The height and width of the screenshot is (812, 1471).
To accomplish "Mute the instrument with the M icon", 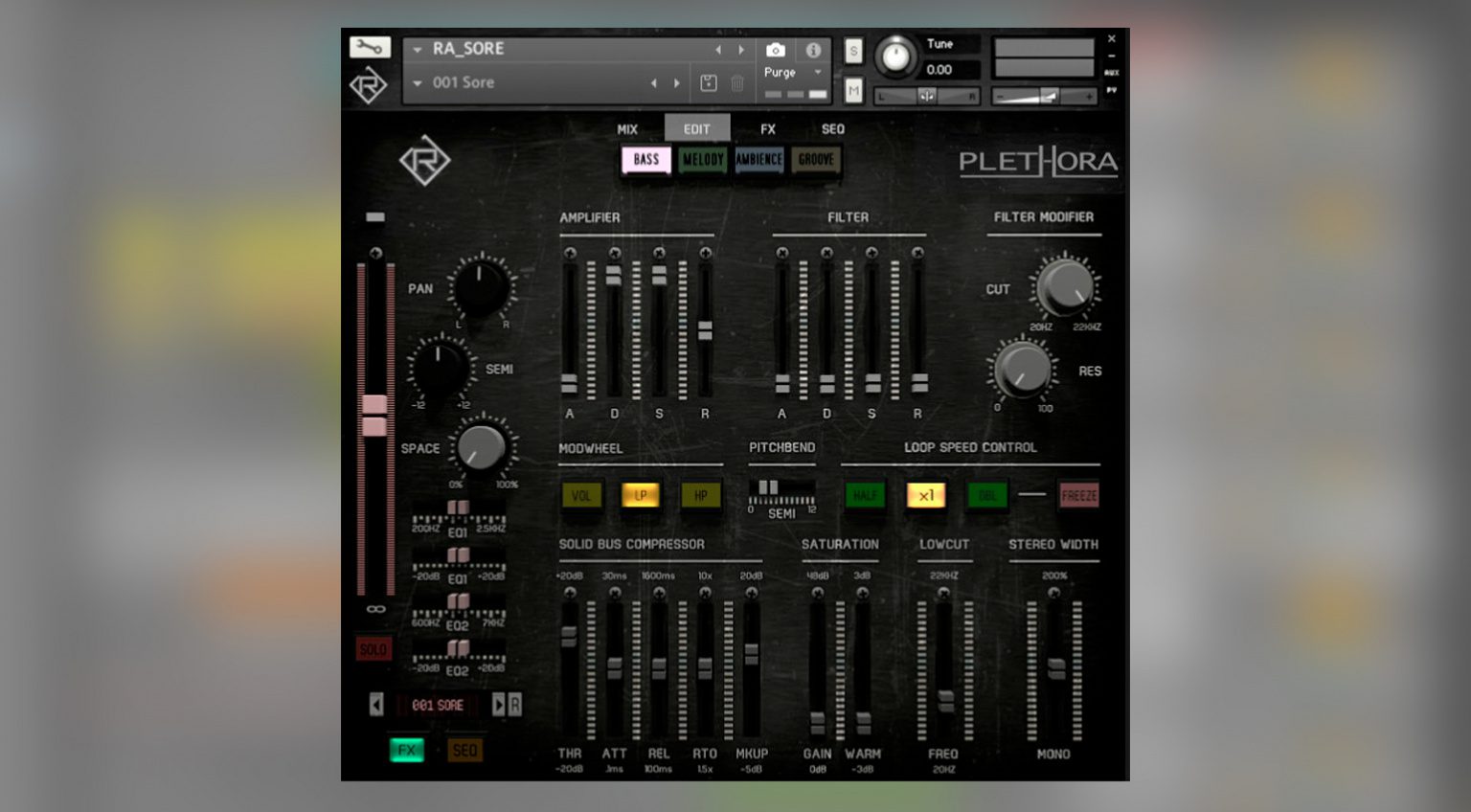I will (x=853, y=87).
